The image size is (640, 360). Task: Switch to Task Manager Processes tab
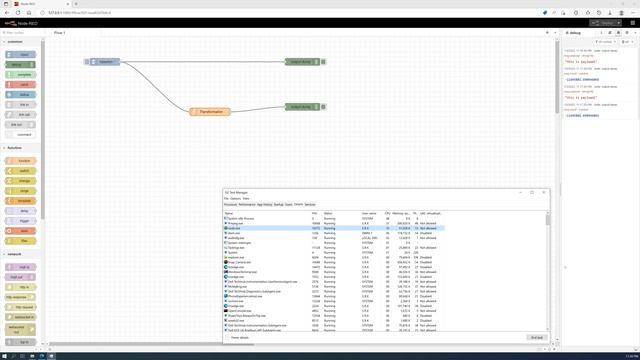[x=231, y=204]
